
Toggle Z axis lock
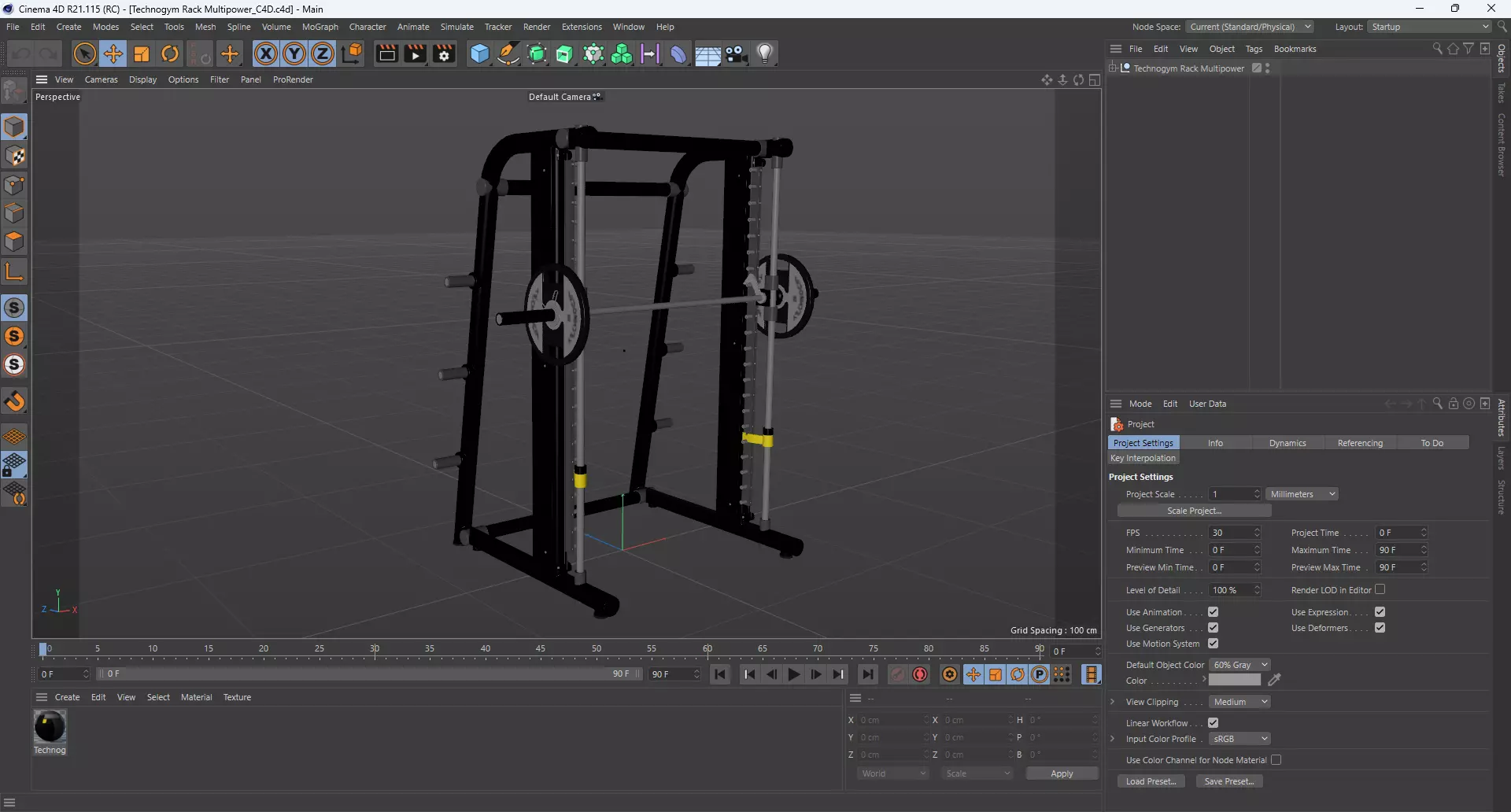[323, 54]
